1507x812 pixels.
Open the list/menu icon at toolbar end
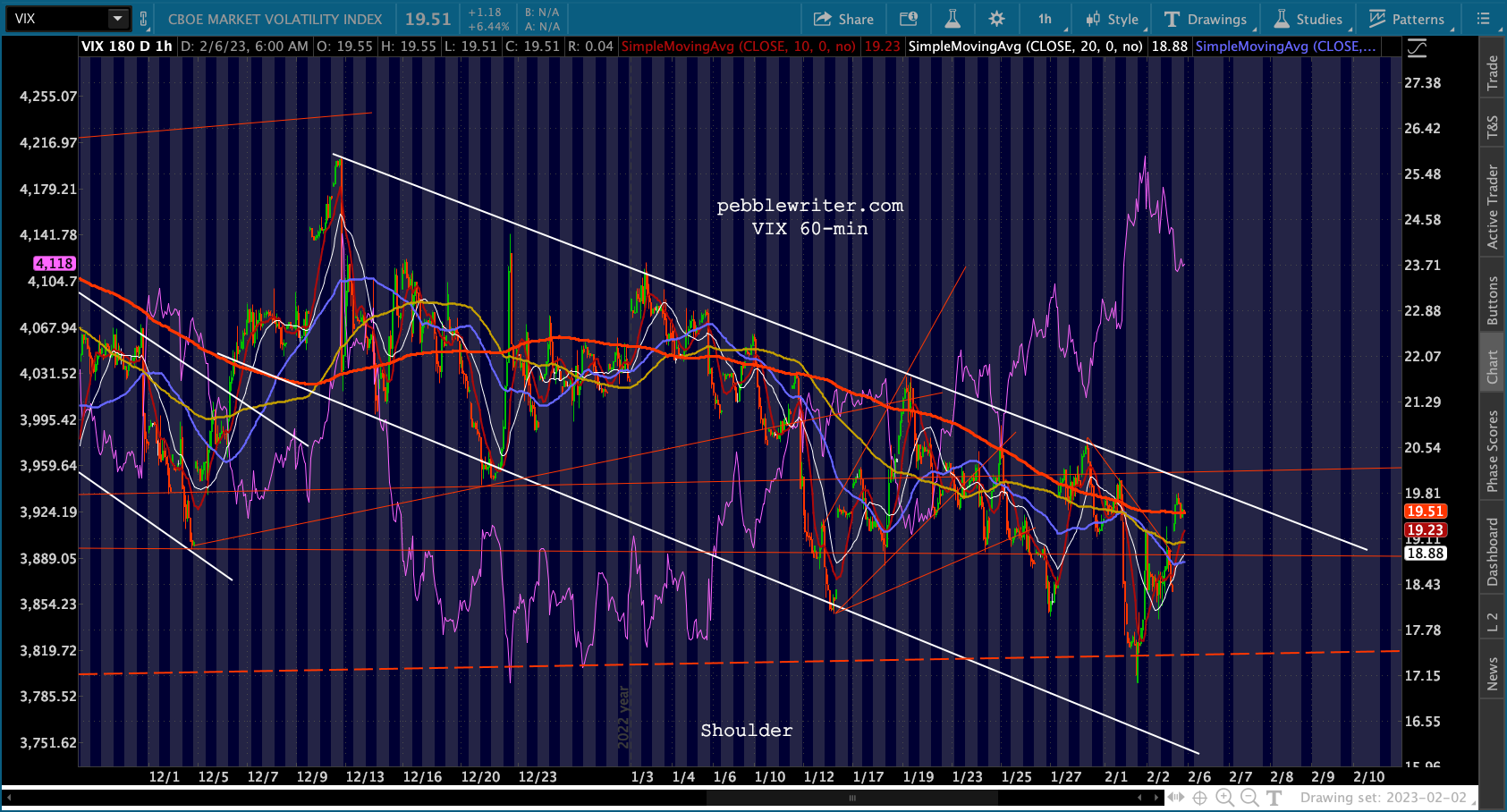click(1483, 19)
